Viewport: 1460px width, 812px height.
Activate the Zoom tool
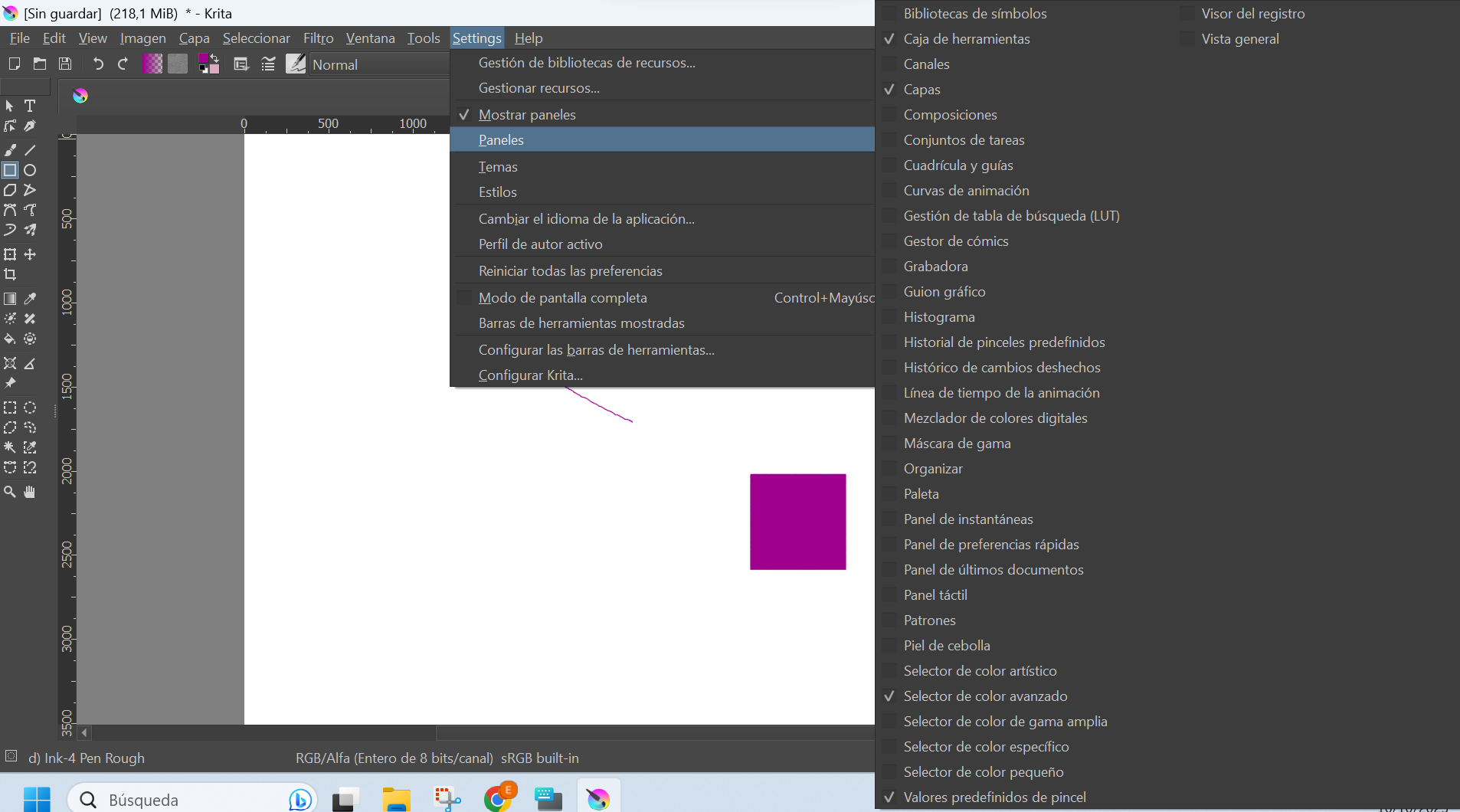click(10, 492)
